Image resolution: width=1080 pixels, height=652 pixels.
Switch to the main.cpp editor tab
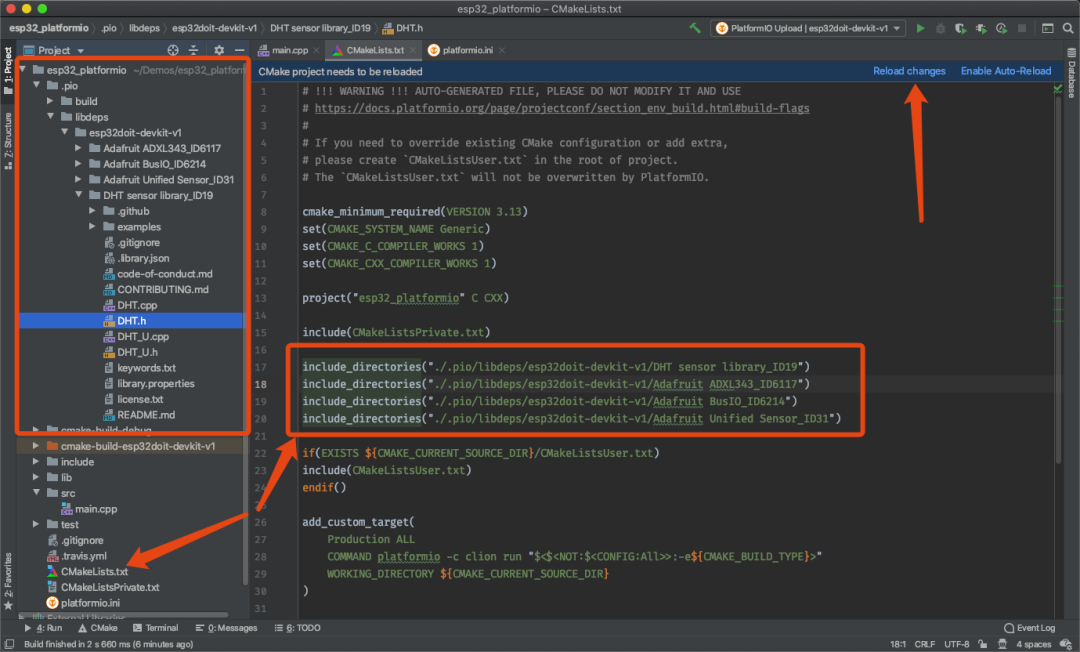click(290, 50)
